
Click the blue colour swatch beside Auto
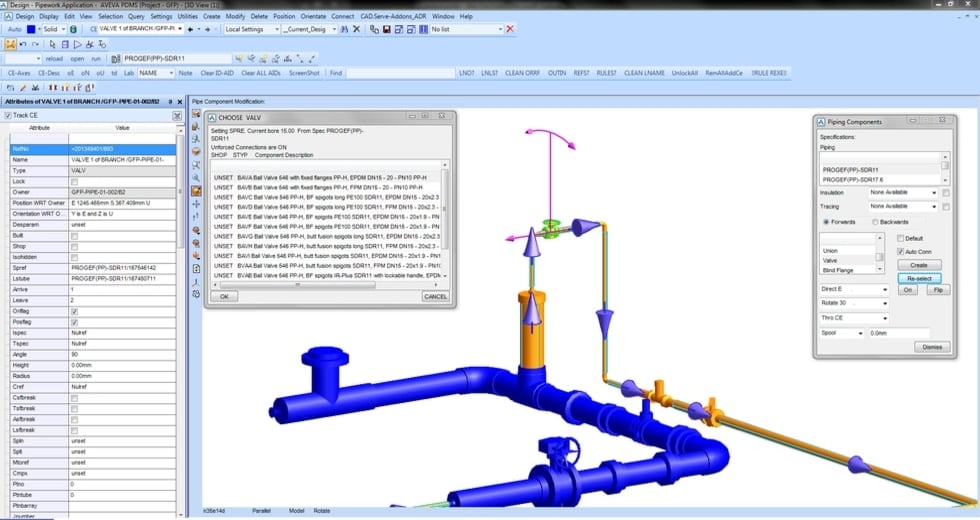pos(33,30)
